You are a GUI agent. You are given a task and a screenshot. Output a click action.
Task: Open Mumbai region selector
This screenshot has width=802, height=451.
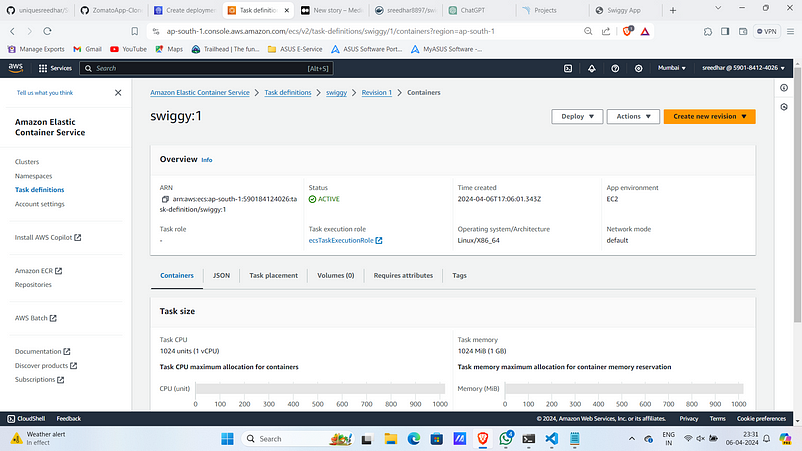[672, 68]
